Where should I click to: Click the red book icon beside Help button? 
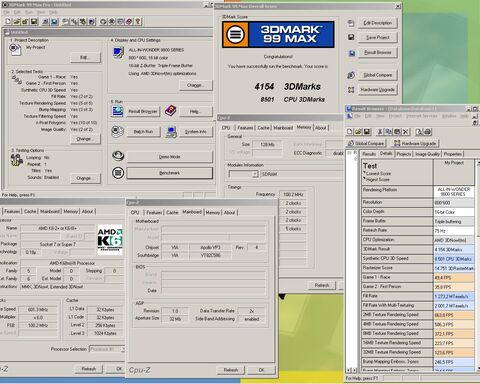[x=170, y=110]
